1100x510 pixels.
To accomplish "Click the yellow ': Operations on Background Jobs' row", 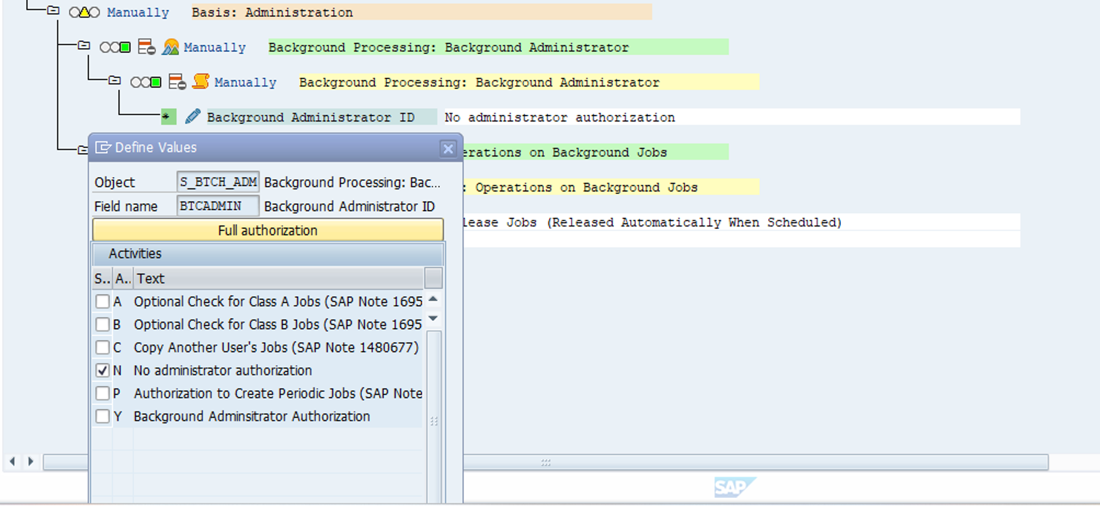I will pyautogui.click(x=611, y=187).
